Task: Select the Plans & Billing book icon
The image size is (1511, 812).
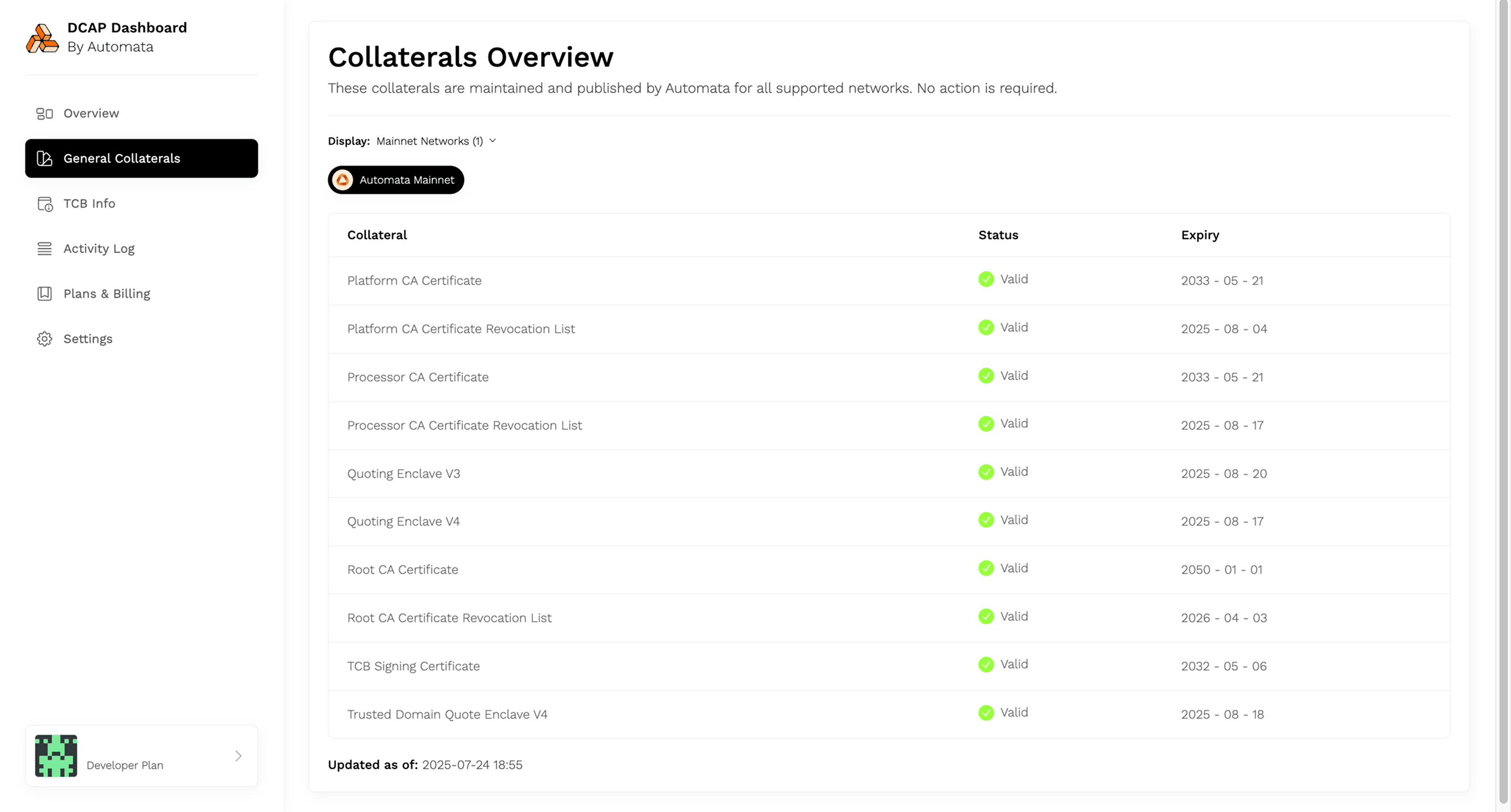Action: [44, 293]
